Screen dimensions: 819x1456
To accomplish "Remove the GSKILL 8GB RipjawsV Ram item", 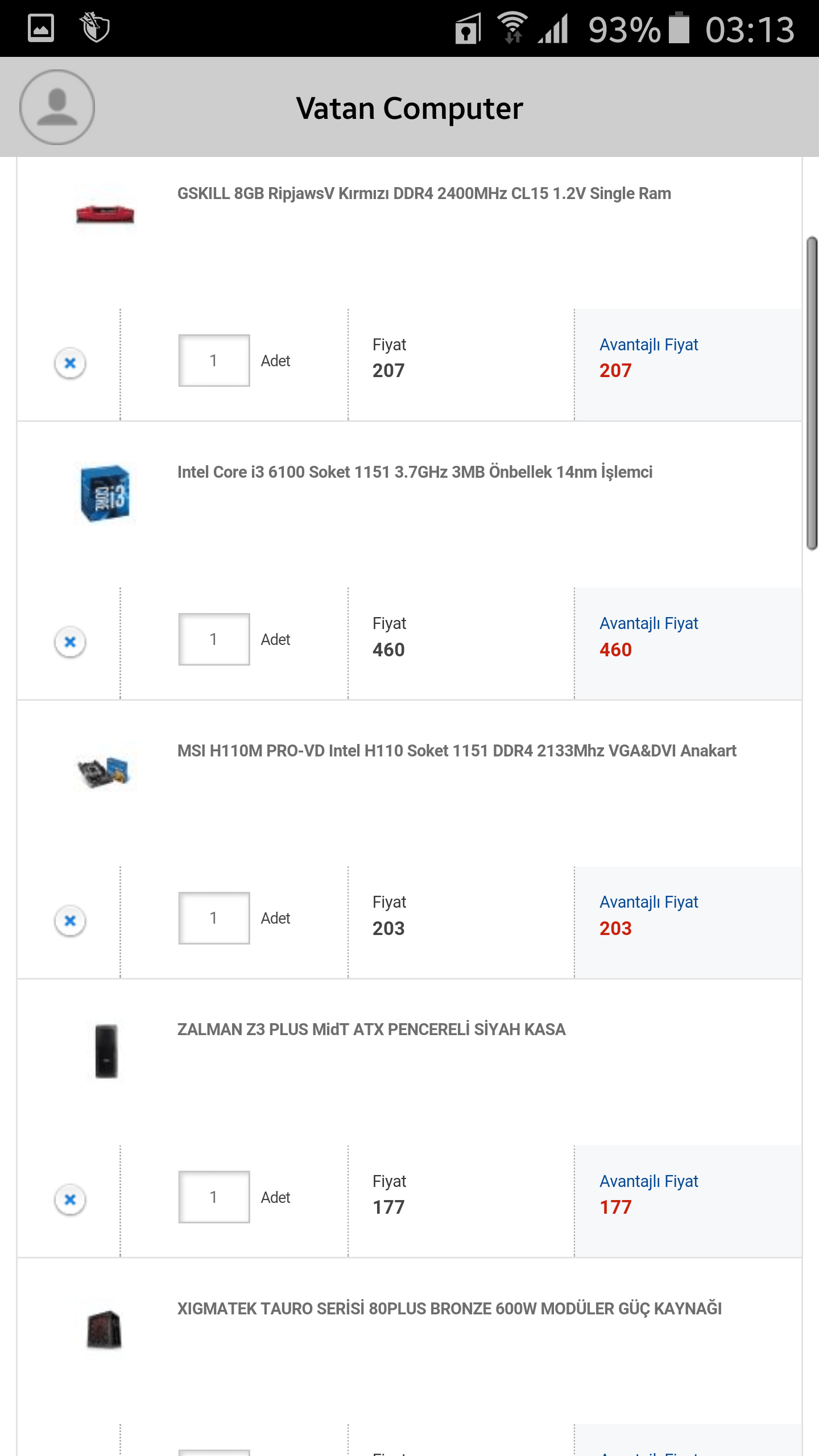I will click(70, 362).
